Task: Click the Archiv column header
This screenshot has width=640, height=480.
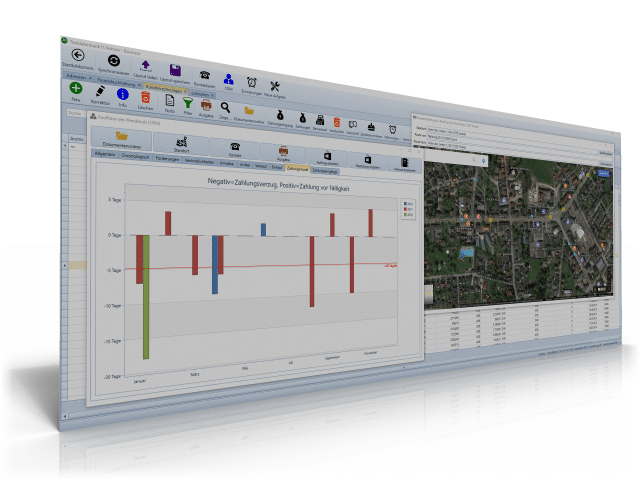Action: [x=77, y=139]
